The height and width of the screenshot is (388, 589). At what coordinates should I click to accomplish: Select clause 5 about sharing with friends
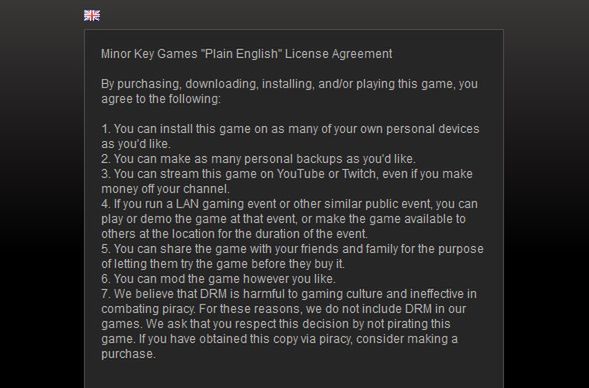pos(292,257)
